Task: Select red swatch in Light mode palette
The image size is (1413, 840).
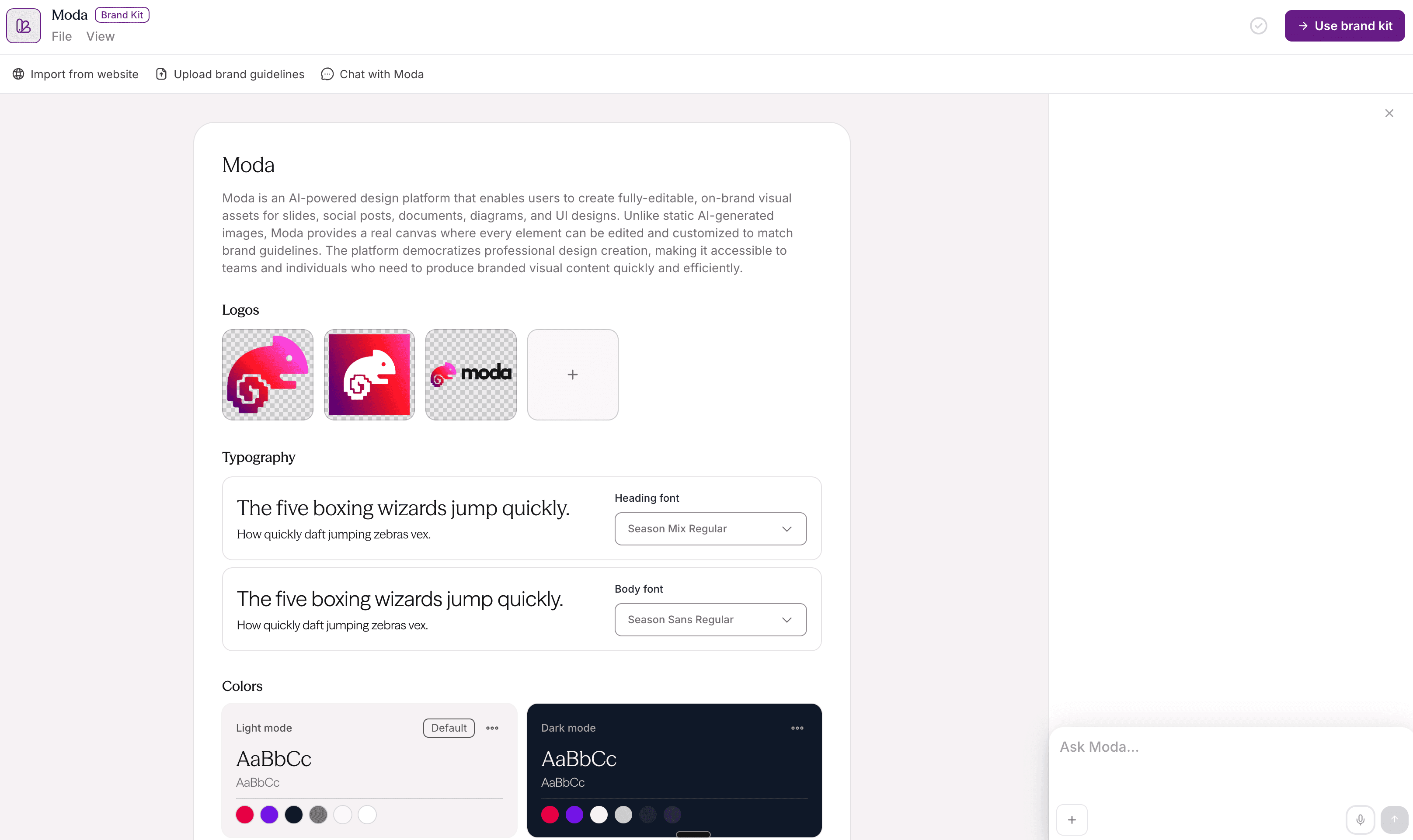Action: tap(244, 815)
